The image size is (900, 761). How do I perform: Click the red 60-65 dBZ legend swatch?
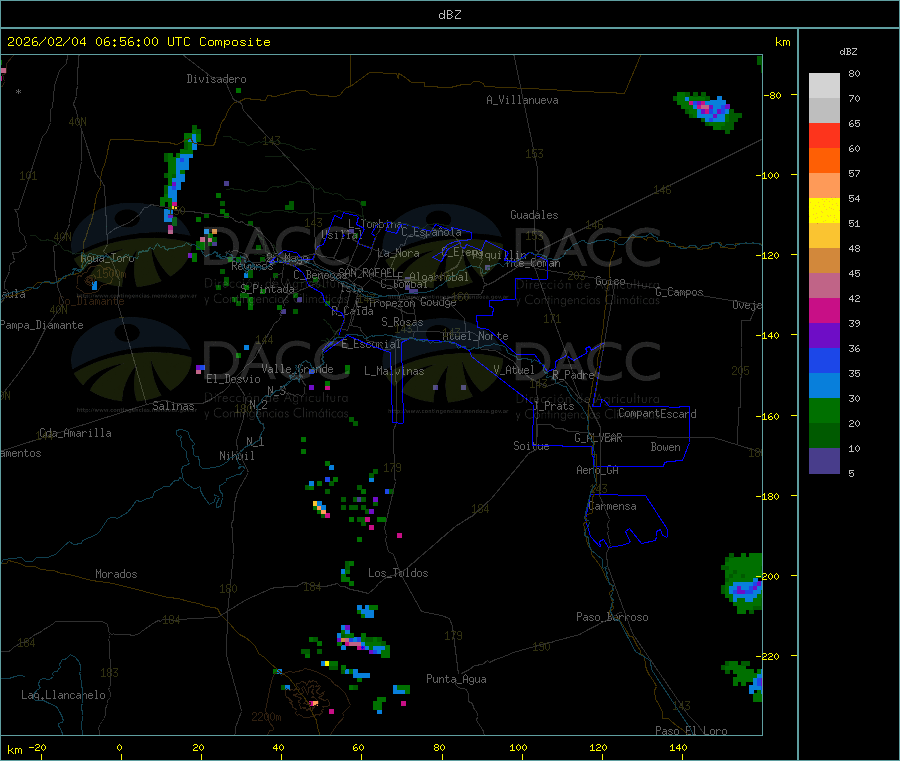coord(824,135)
